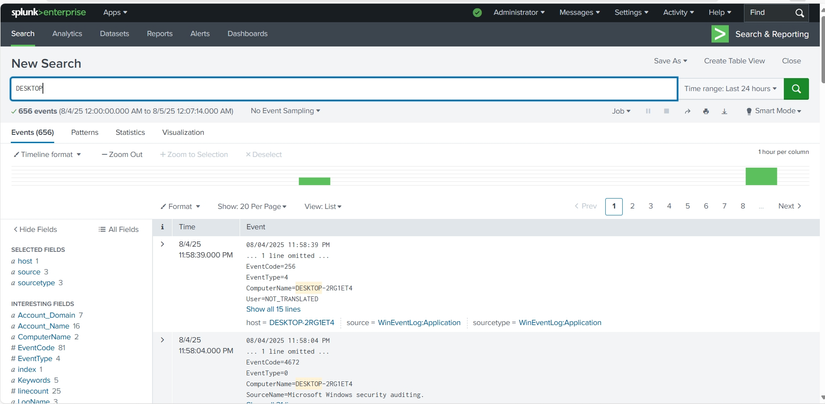Pause the search job

tap(648, 111)
